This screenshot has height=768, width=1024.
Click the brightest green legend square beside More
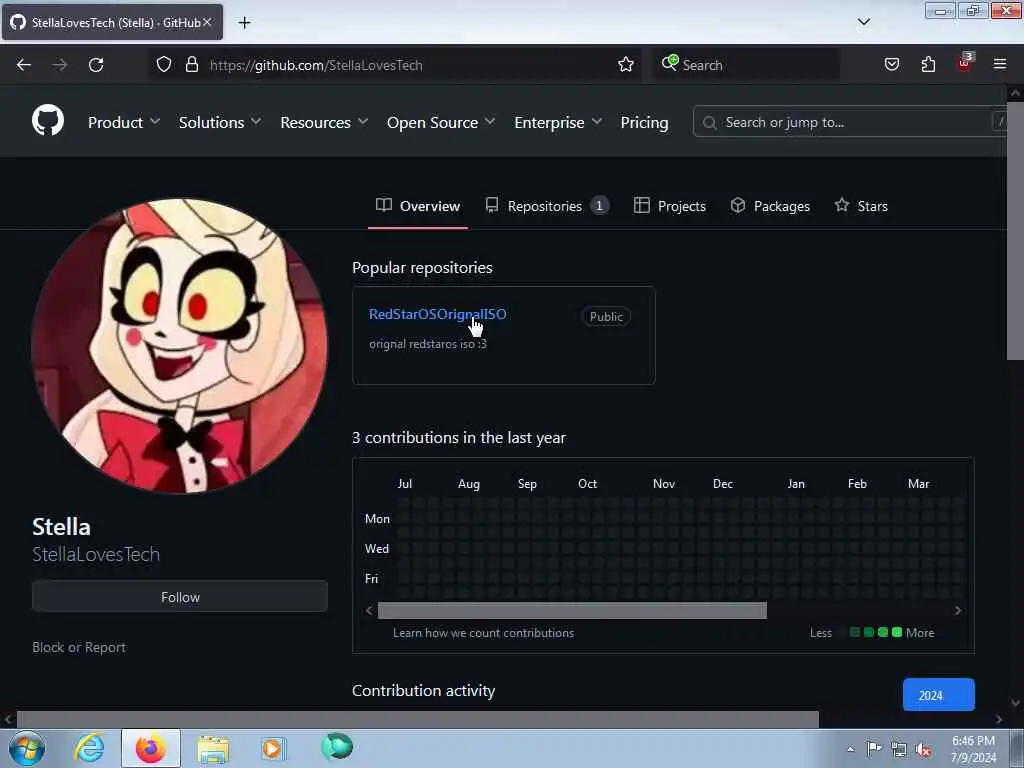pos(897,632)
